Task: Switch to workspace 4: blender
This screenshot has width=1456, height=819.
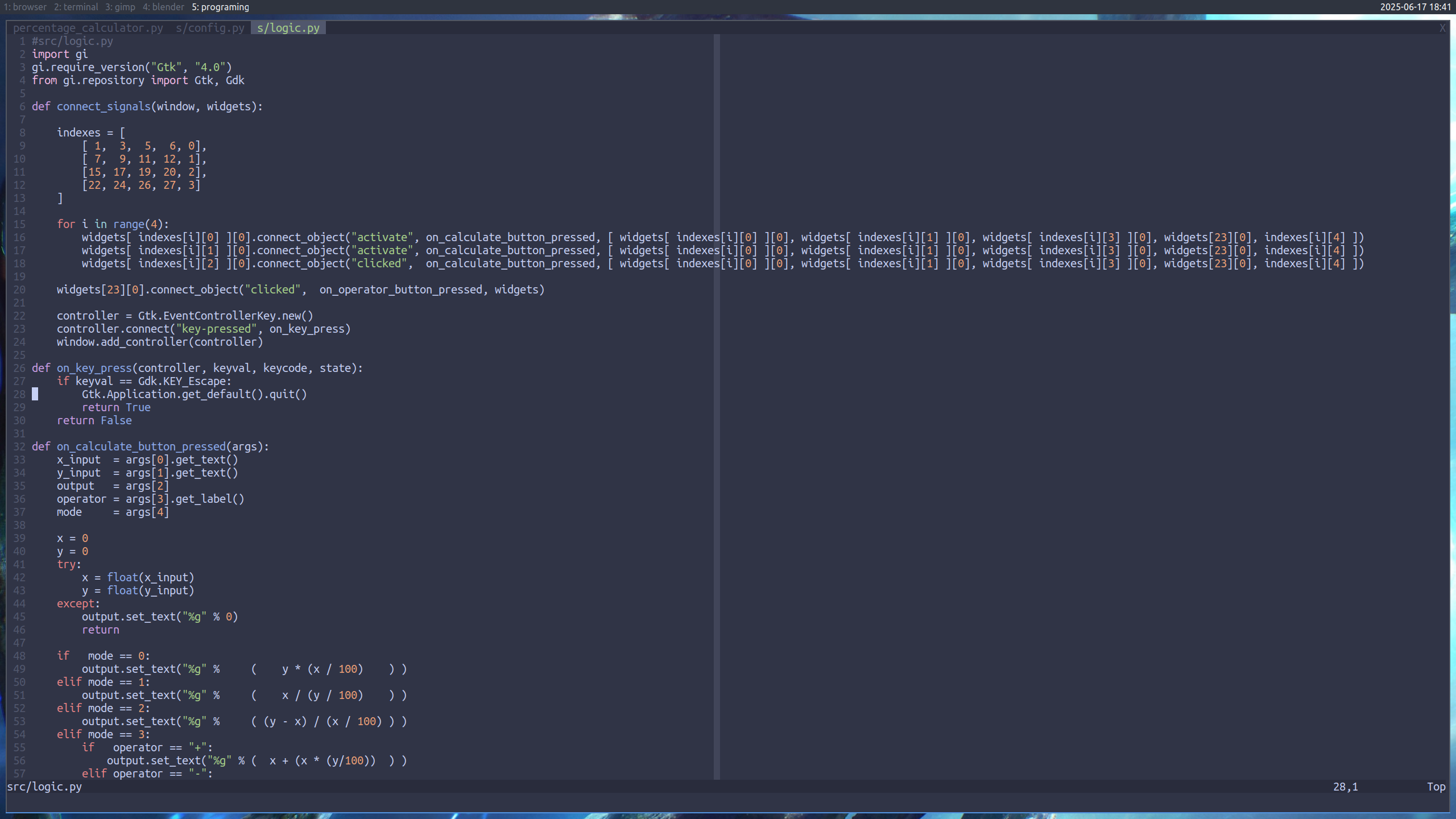Action: (163, 7)
